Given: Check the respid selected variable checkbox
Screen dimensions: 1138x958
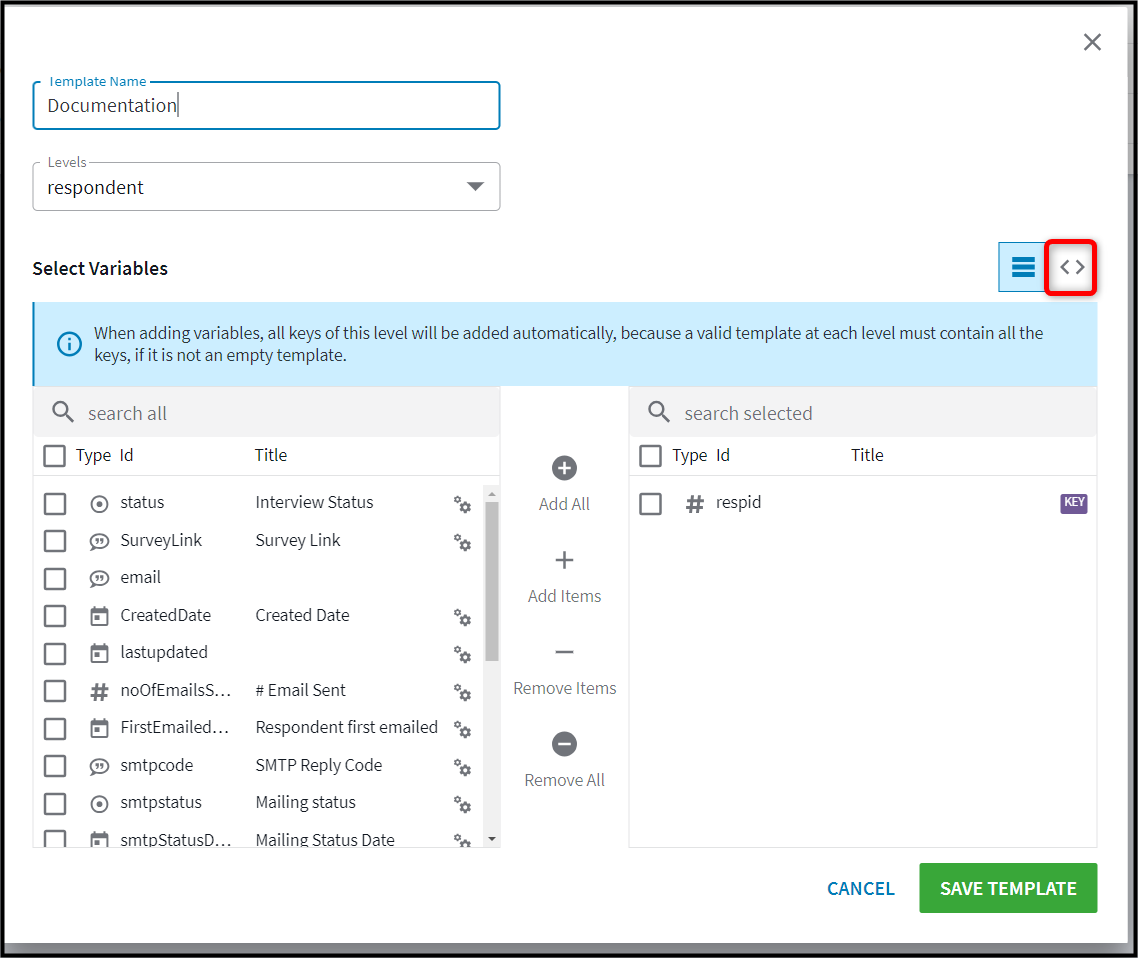Looking at the screenshot, I should click(x=650, y=504).
